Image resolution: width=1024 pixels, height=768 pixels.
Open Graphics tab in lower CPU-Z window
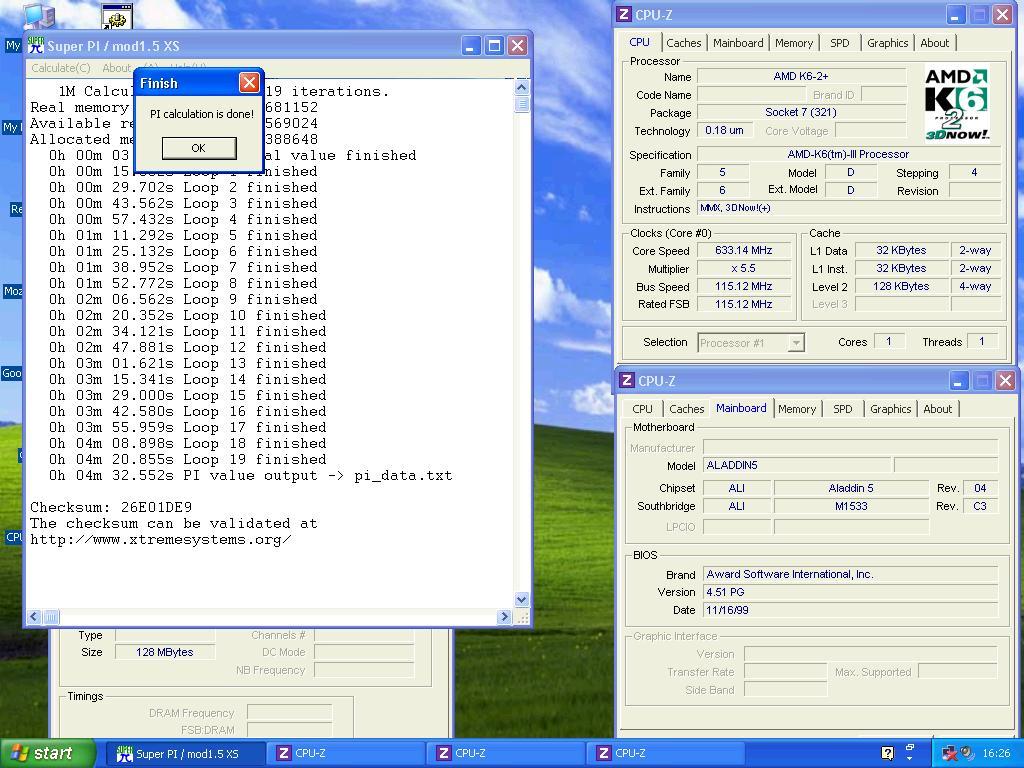[x=890, y=409]
